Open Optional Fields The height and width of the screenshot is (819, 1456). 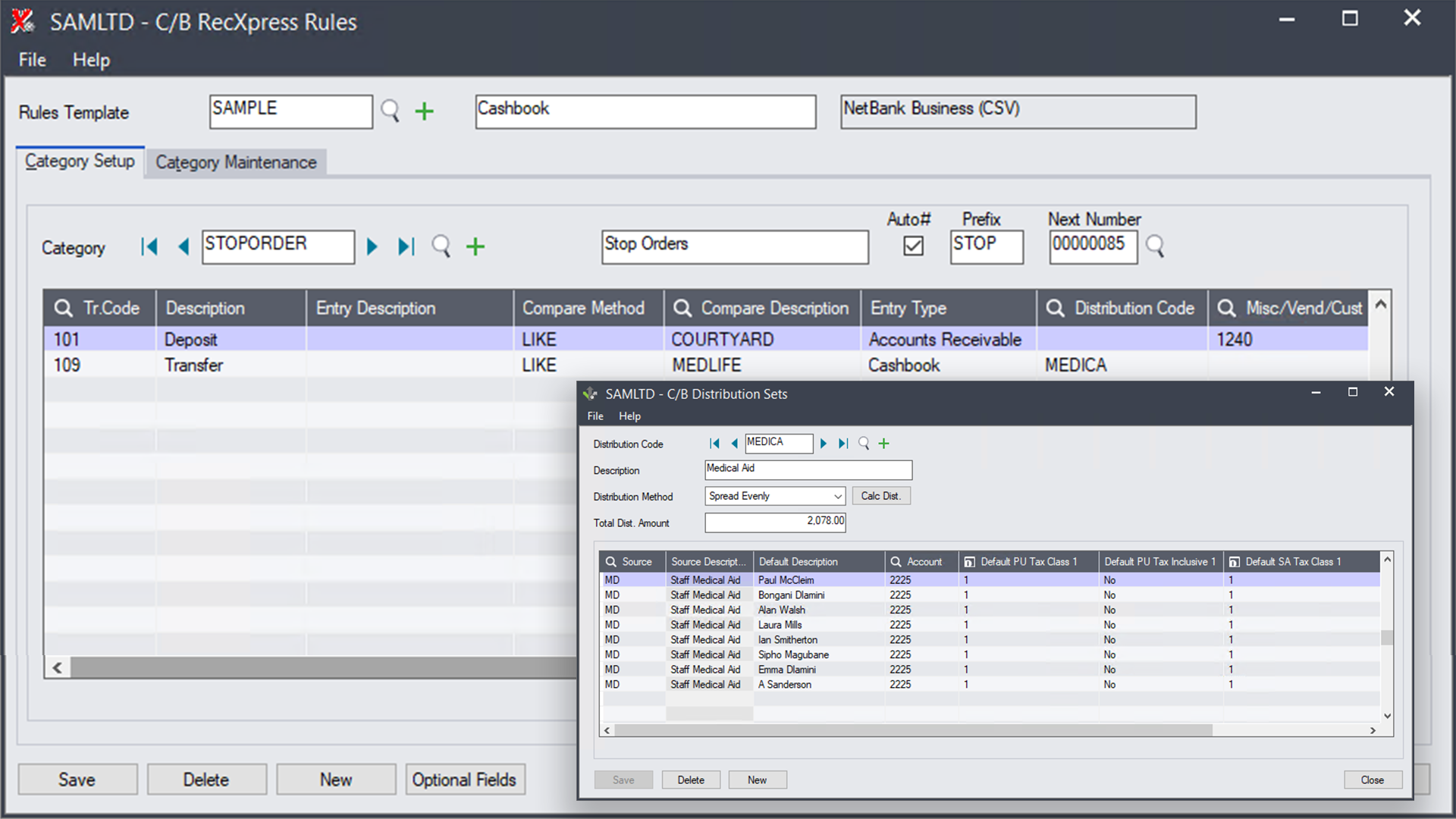[465, 779]
